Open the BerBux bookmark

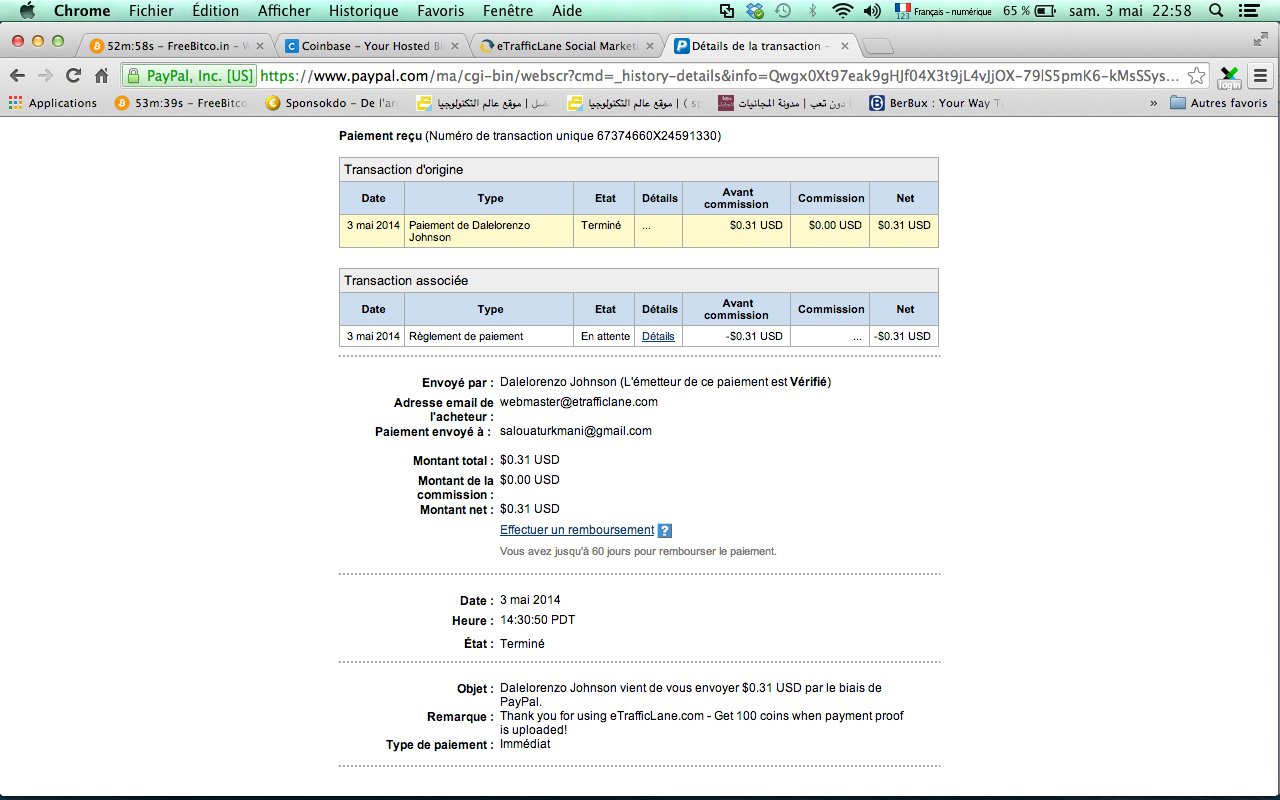pos(936,103)
